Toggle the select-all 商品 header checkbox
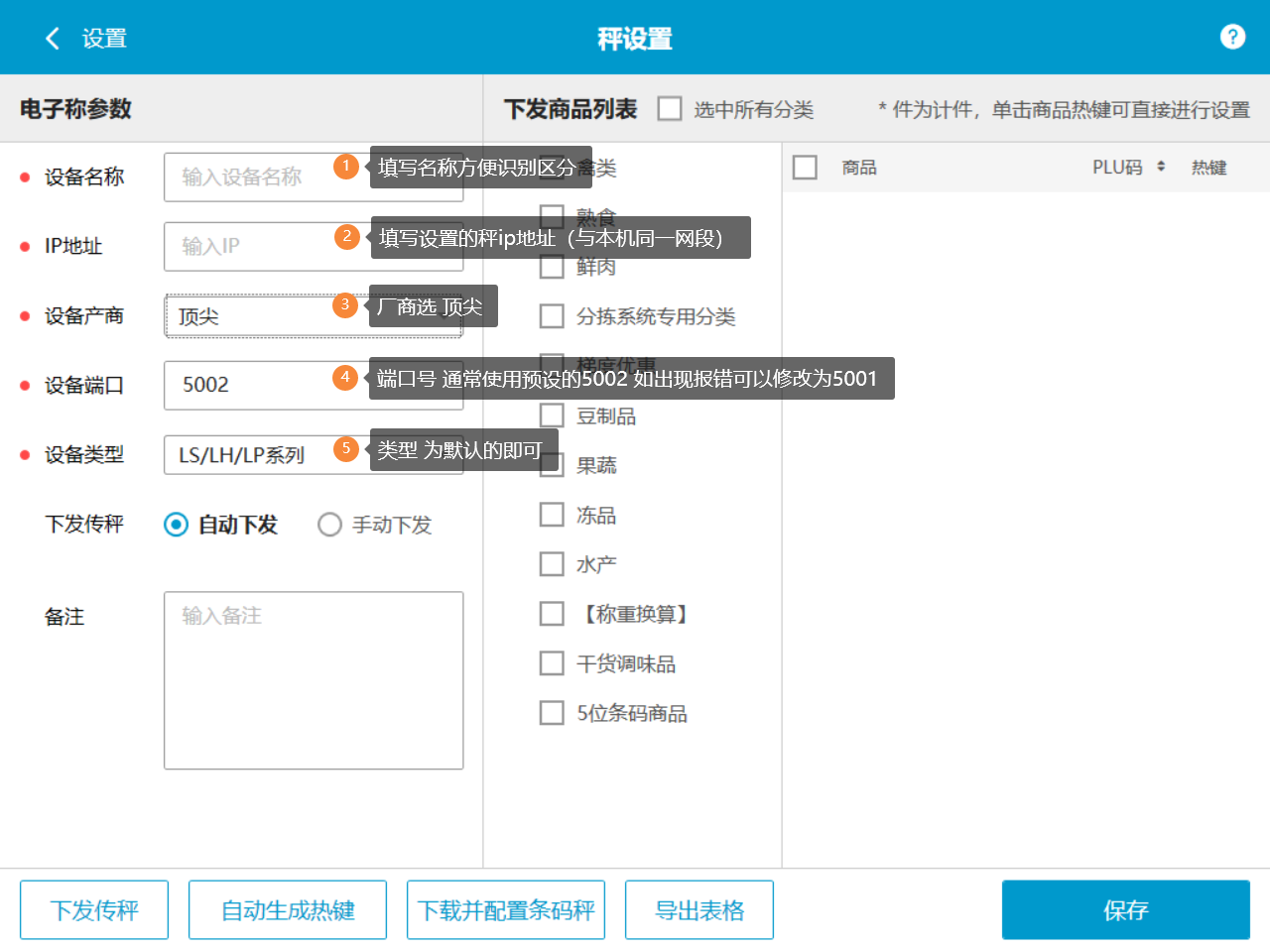 [x=805, y=168]
